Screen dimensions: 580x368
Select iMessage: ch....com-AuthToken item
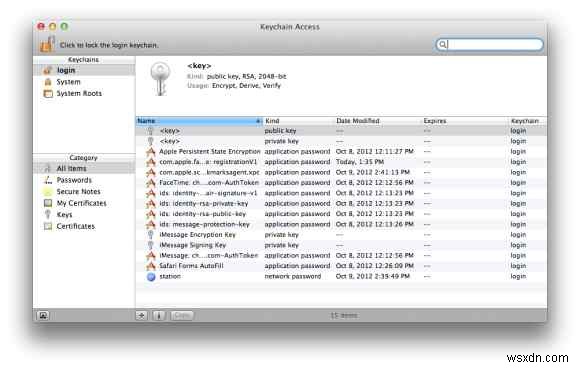[x=341, y=255]
